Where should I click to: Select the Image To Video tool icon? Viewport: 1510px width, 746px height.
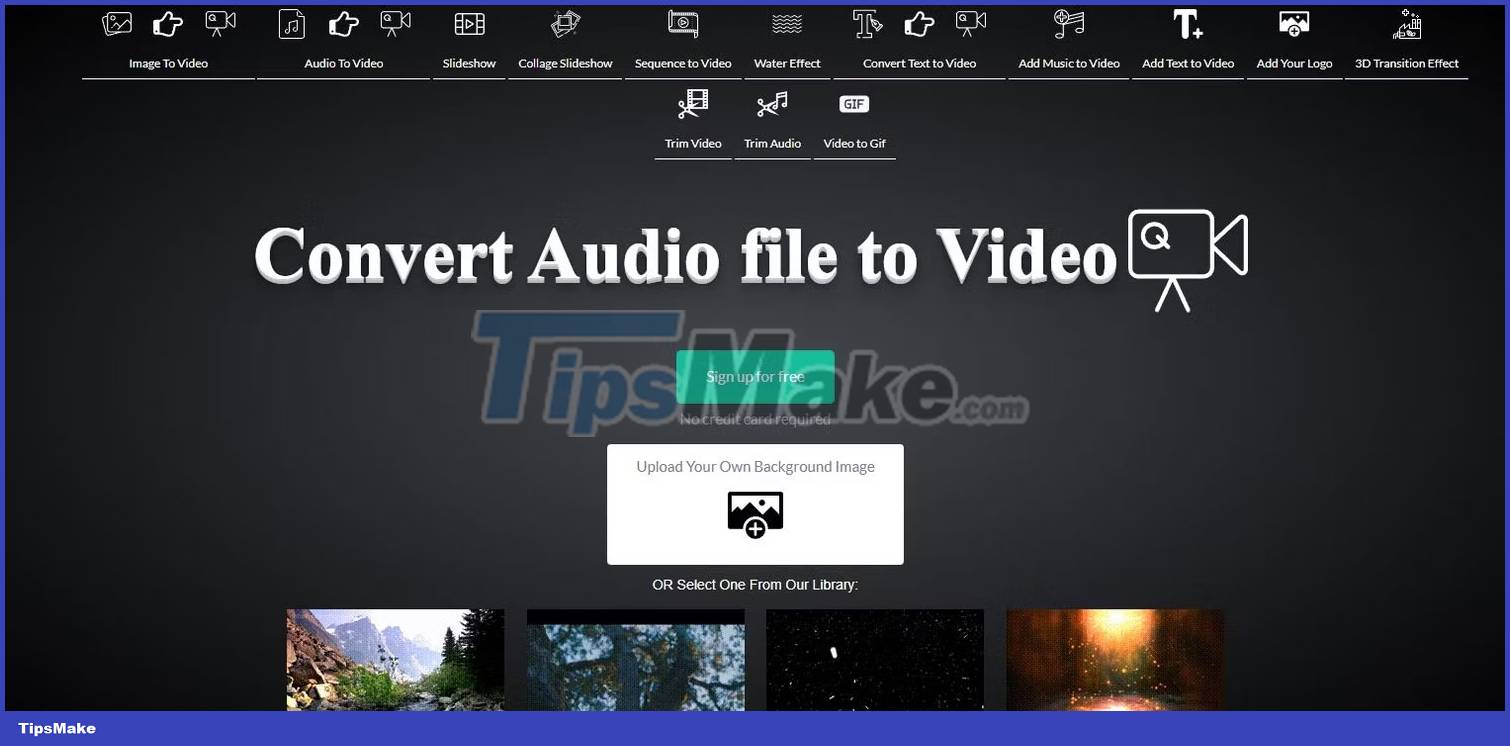pos(117,23)
